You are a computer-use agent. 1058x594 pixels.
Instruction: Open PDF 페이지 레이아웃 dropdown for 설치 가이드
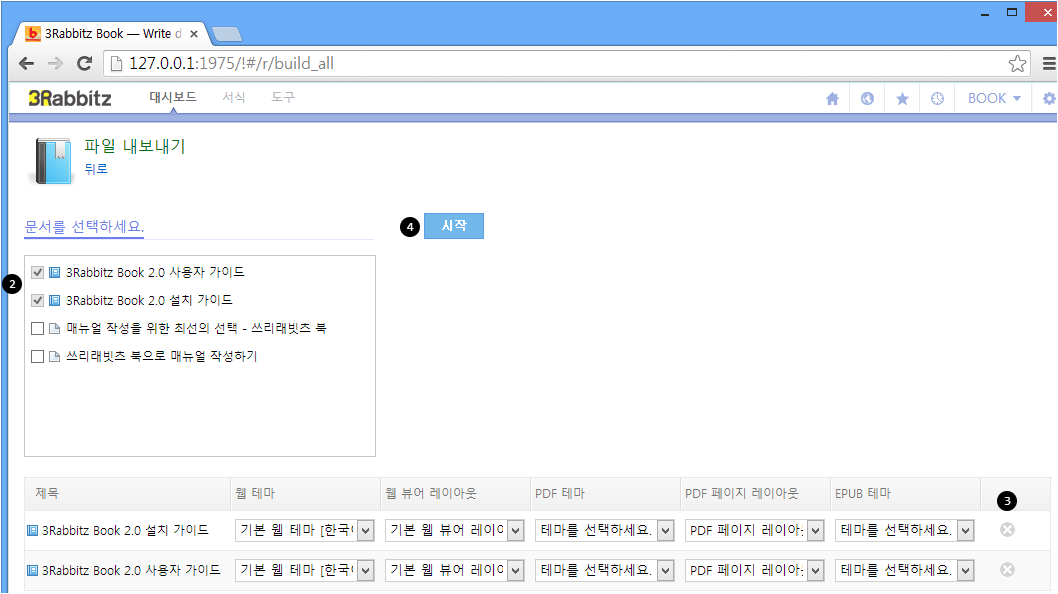point(754,531)
